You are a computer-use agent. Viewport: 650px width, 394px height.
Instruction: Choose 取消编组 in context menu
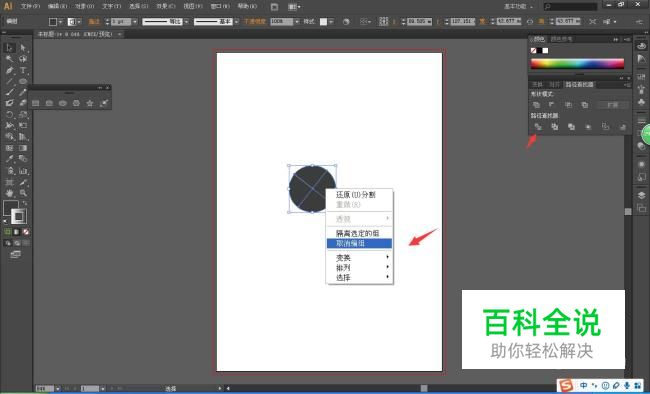[x=359, y=243]
